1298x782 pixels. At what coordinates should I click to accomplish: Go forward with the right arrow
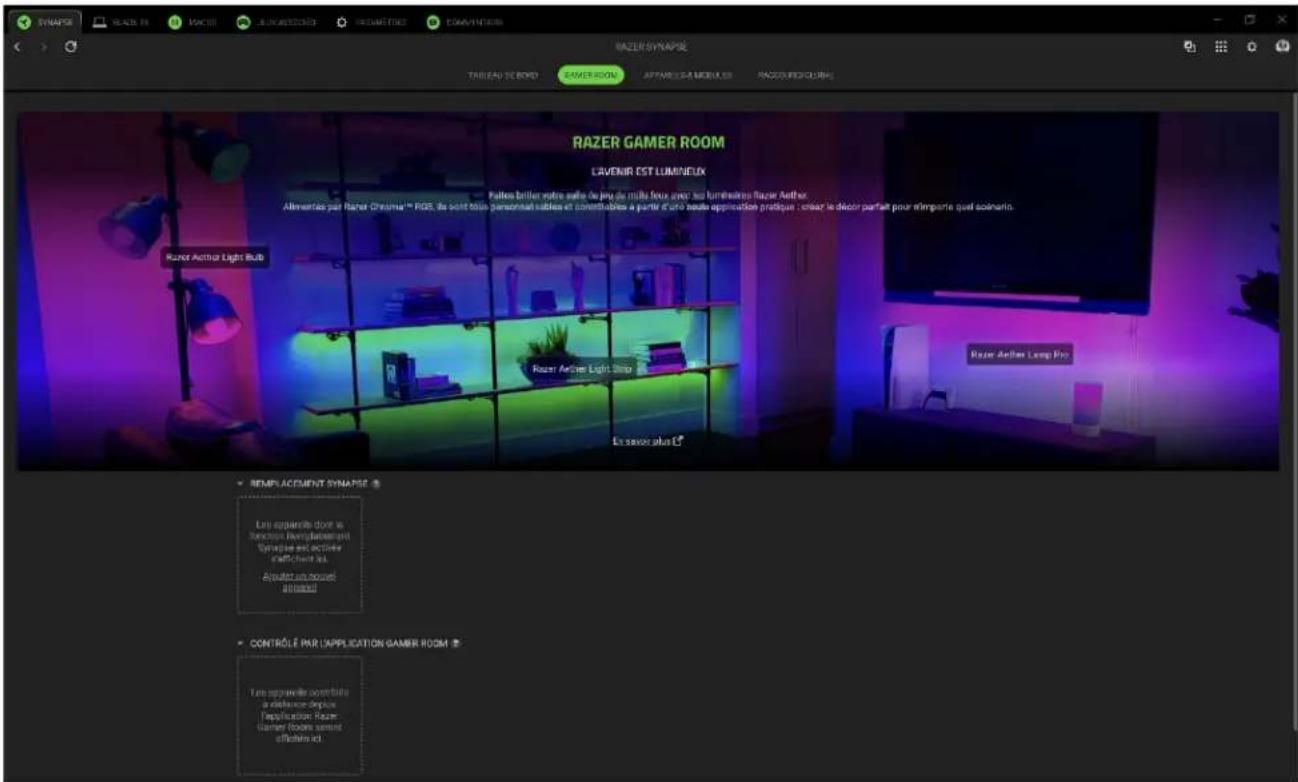pyautogui.click(x=44, y=47)
